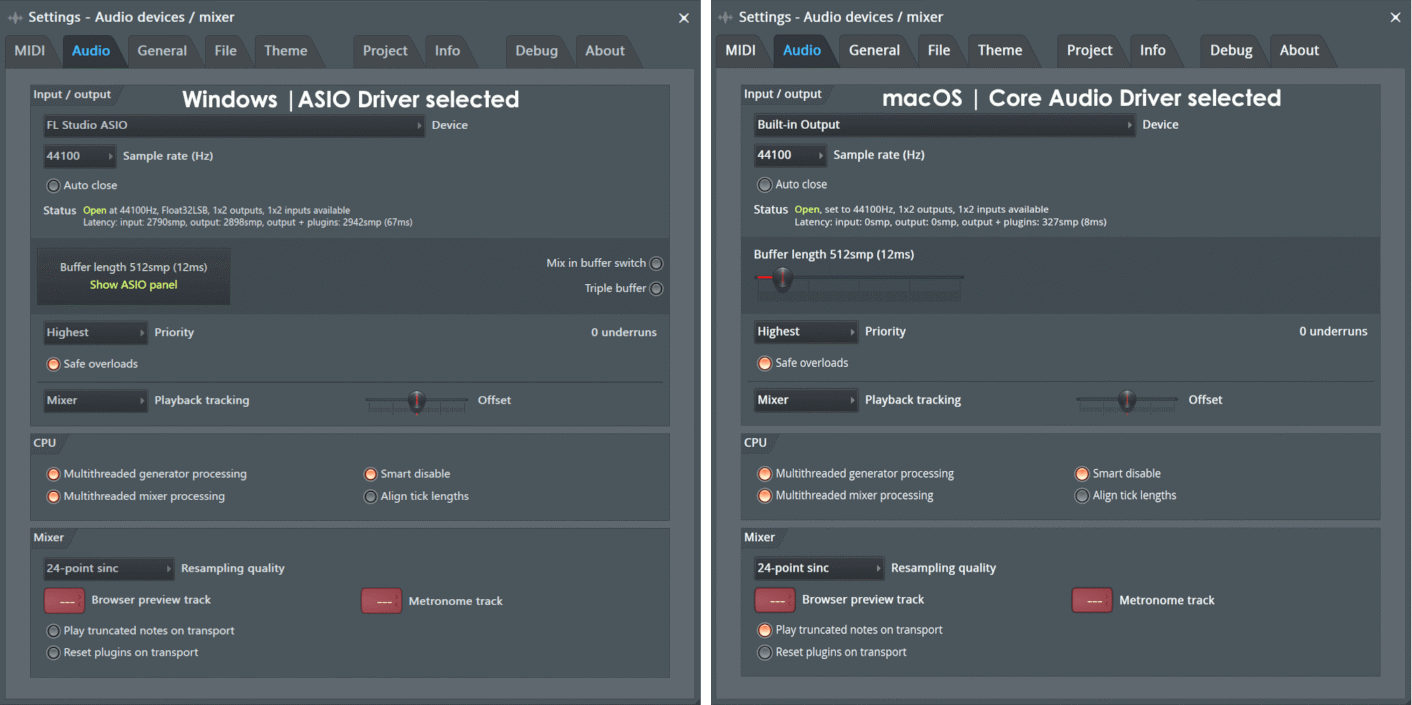Disable Smart disable in the macOS panel
Viewport: 1412px width, 705px height.
[x=1082, y=474]
